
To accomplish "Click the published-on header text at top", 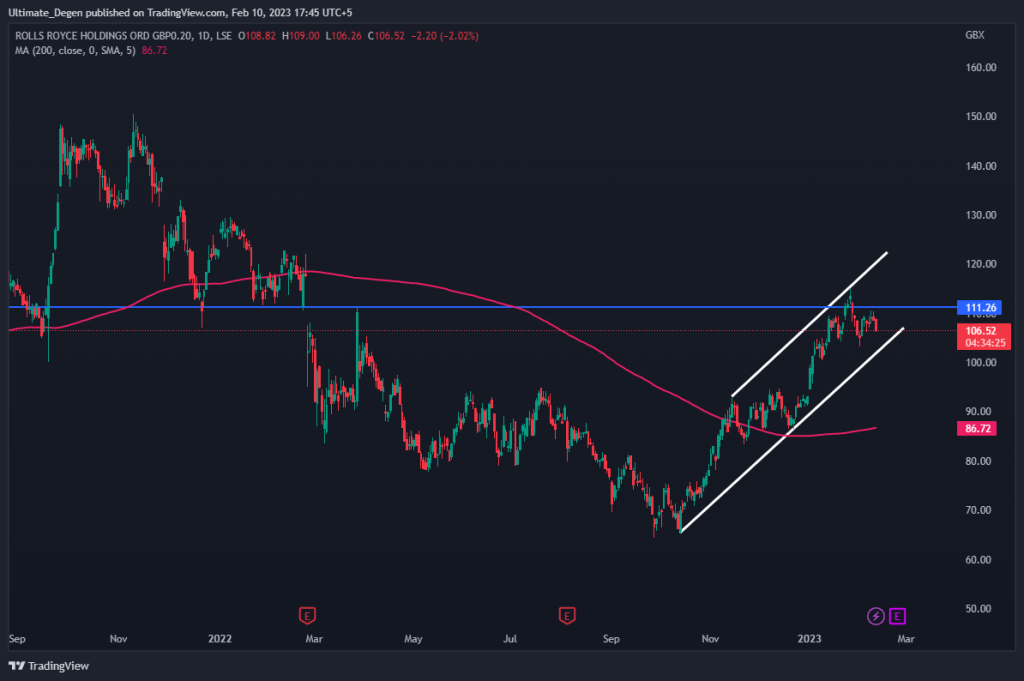I will [x=180, y=12].
